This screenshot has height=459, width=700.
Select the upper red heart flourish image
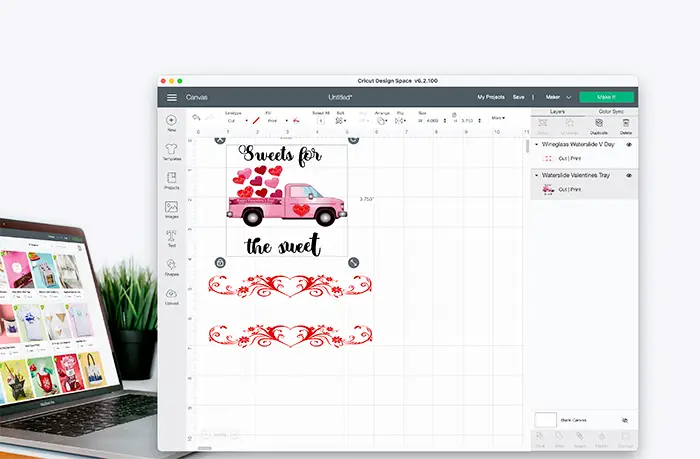(x=290, y=286)
